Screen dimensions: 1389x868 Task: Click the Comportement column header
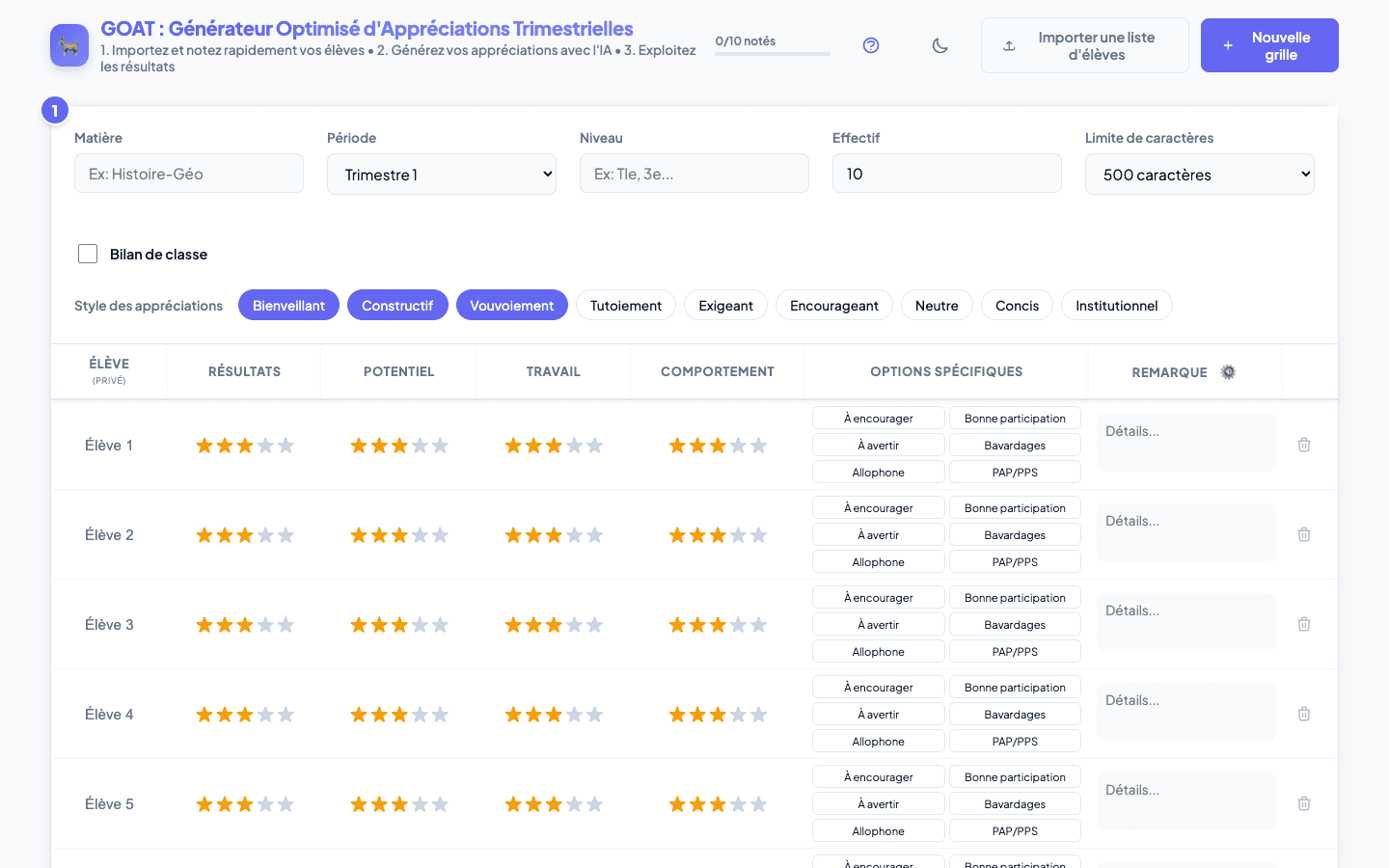click(717, 371)
